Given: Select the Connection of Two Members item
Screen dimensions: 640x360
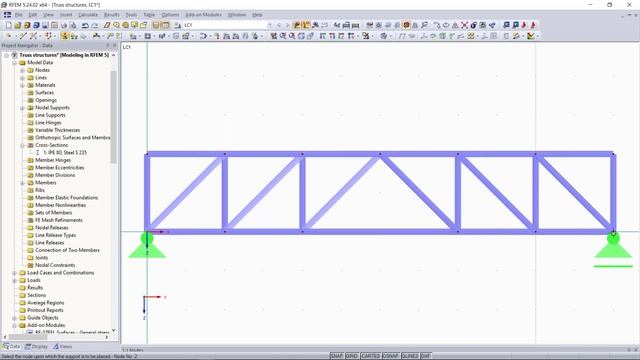Looking at the screenshot, I should pos(67,250).
